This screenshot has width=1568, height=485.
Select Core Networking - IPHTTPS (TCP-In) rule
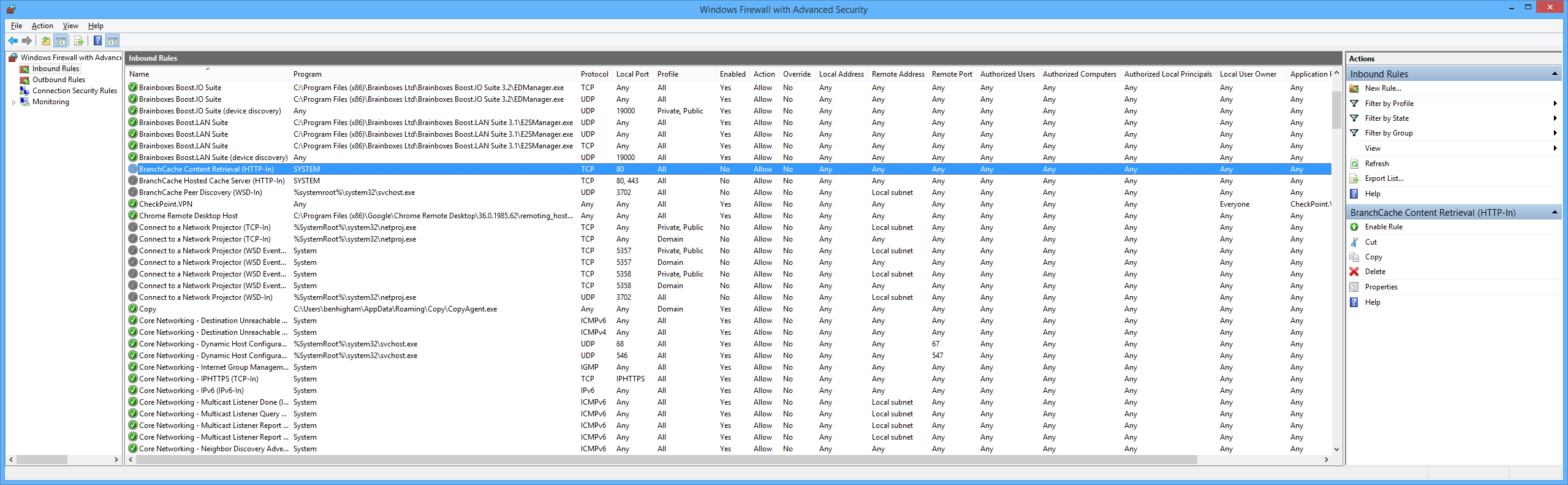[199, 379]
